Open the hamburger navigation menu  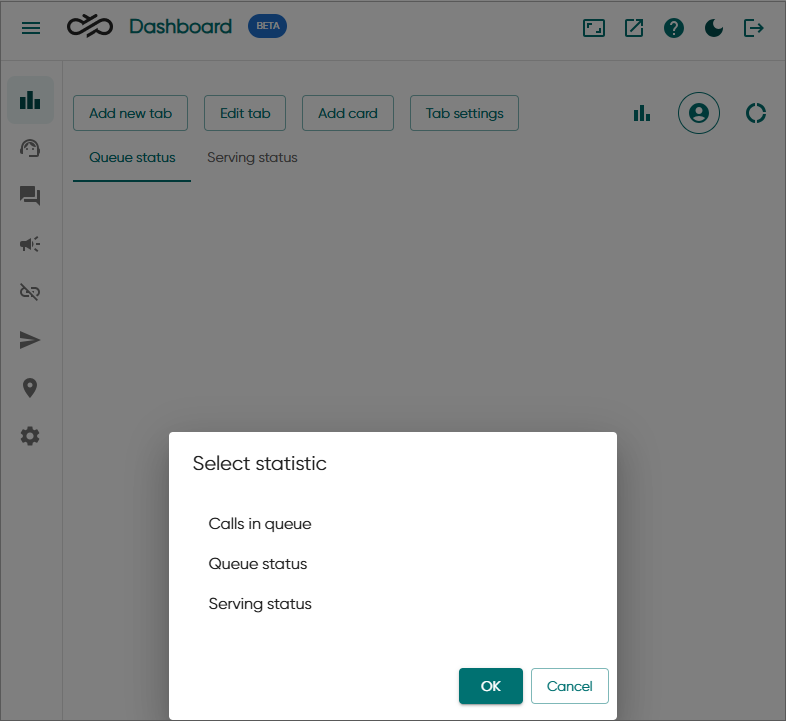[x=31, y=28]
